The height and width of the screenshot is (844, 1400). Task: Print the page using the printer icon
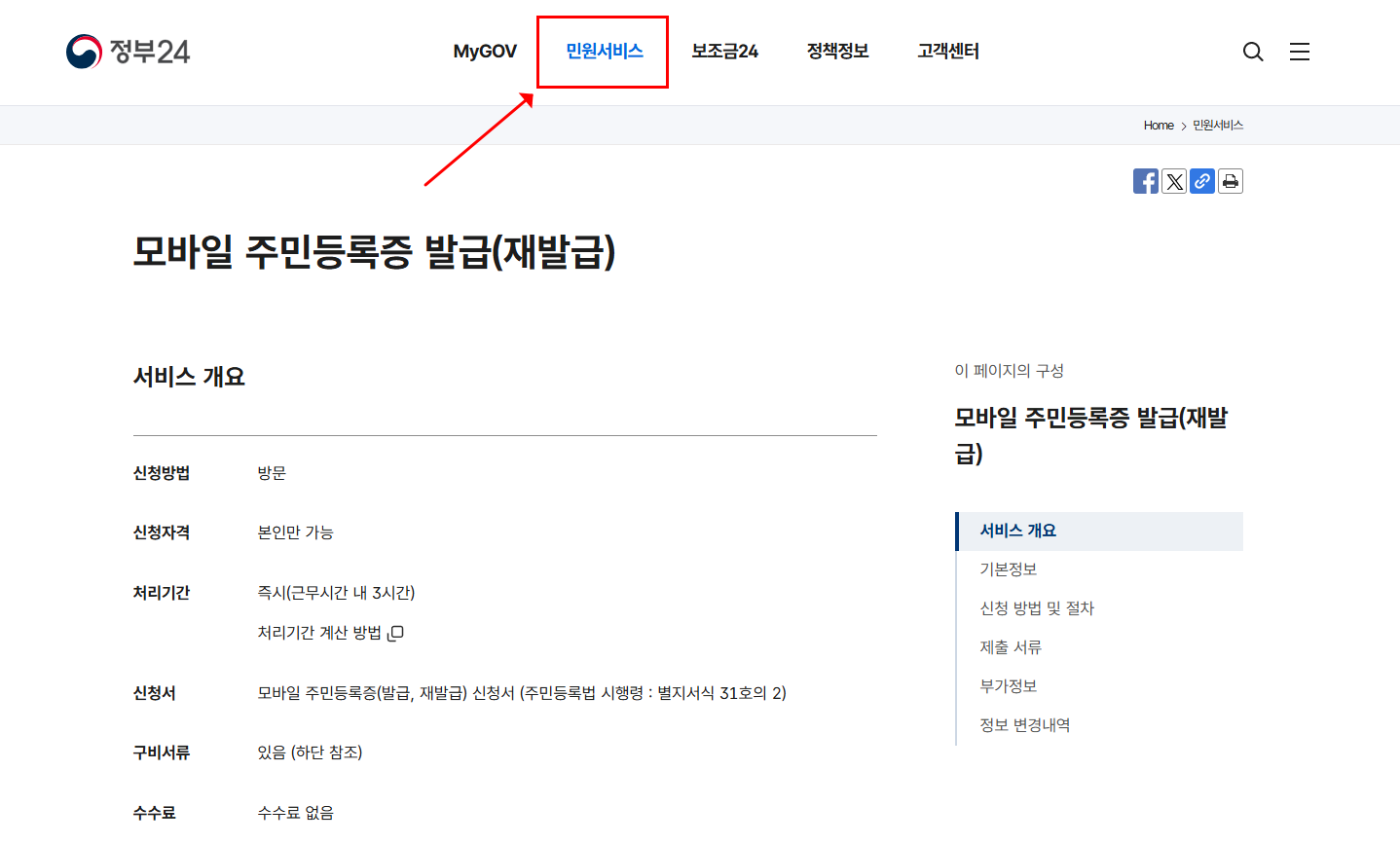click(x=1230, y=181)
